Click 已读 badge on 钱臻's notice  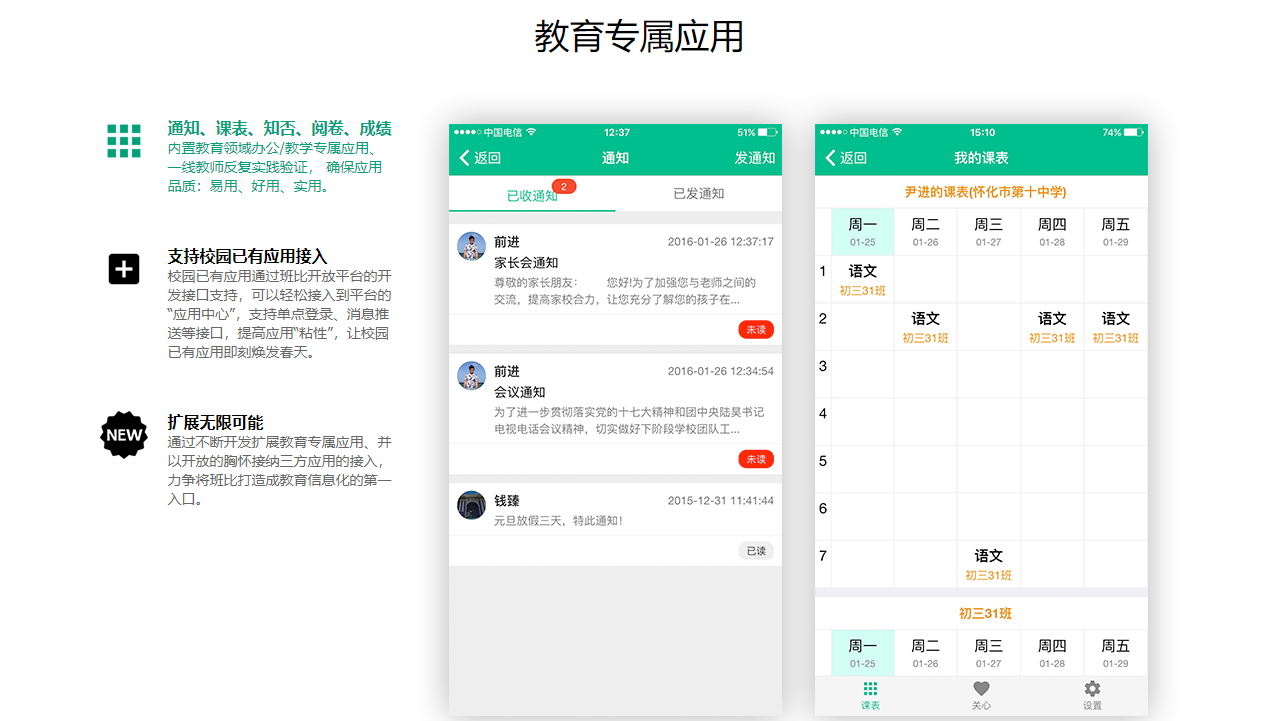756,551
